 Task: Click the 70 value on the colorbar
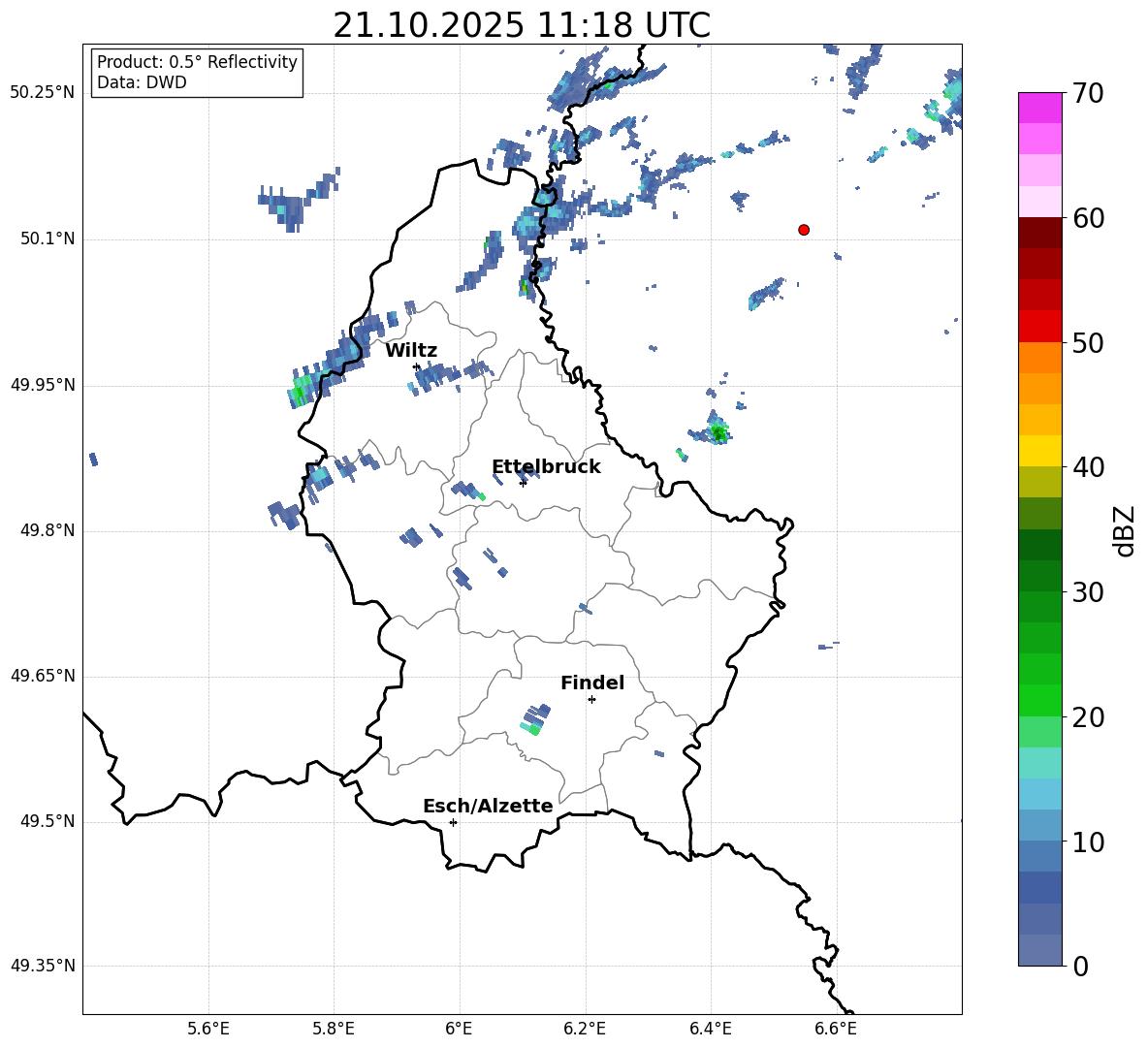(x=1088, y=94)
